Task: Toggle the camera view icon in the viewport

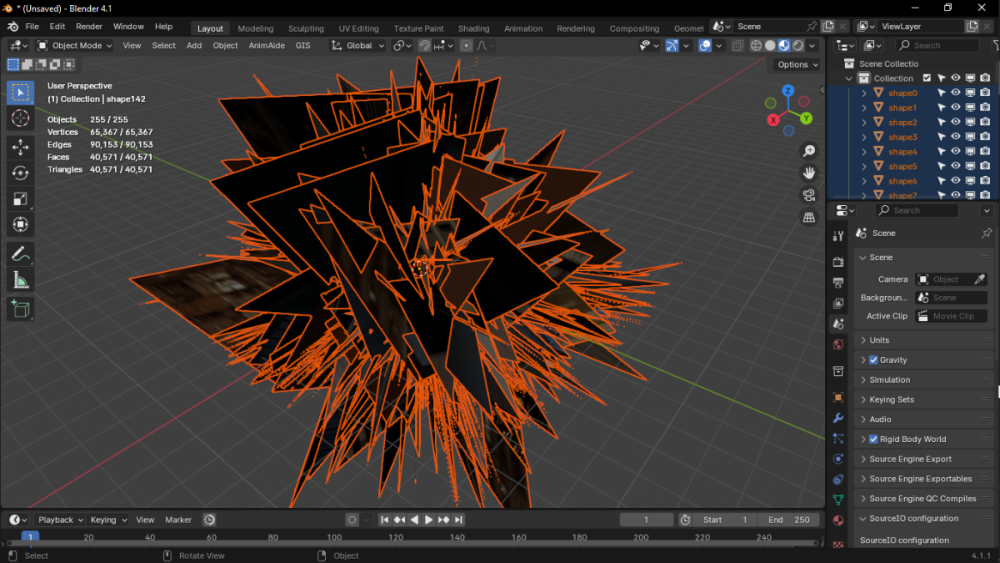Action: 809,195
